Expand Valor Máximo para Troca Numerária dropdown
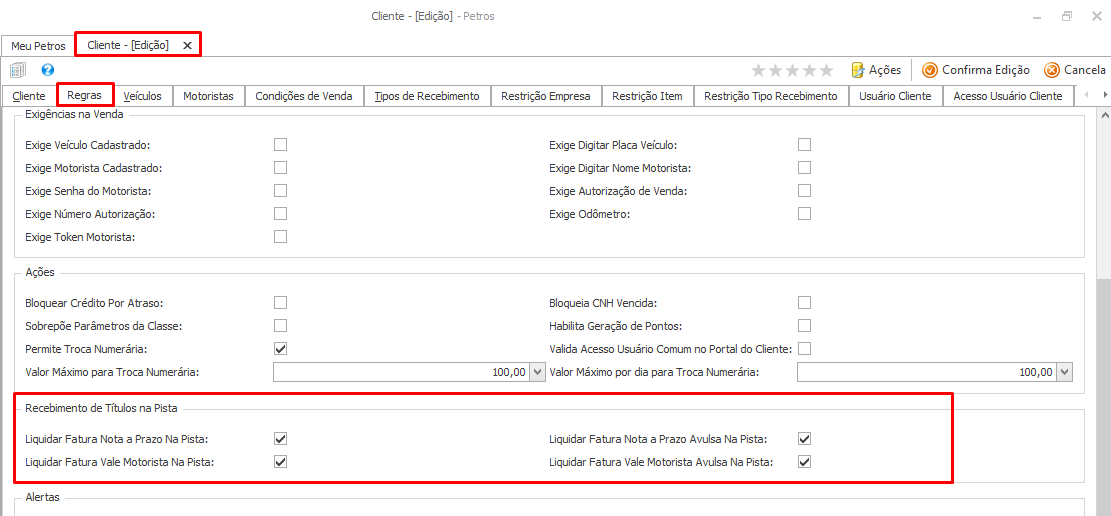 tap(537, 371)
